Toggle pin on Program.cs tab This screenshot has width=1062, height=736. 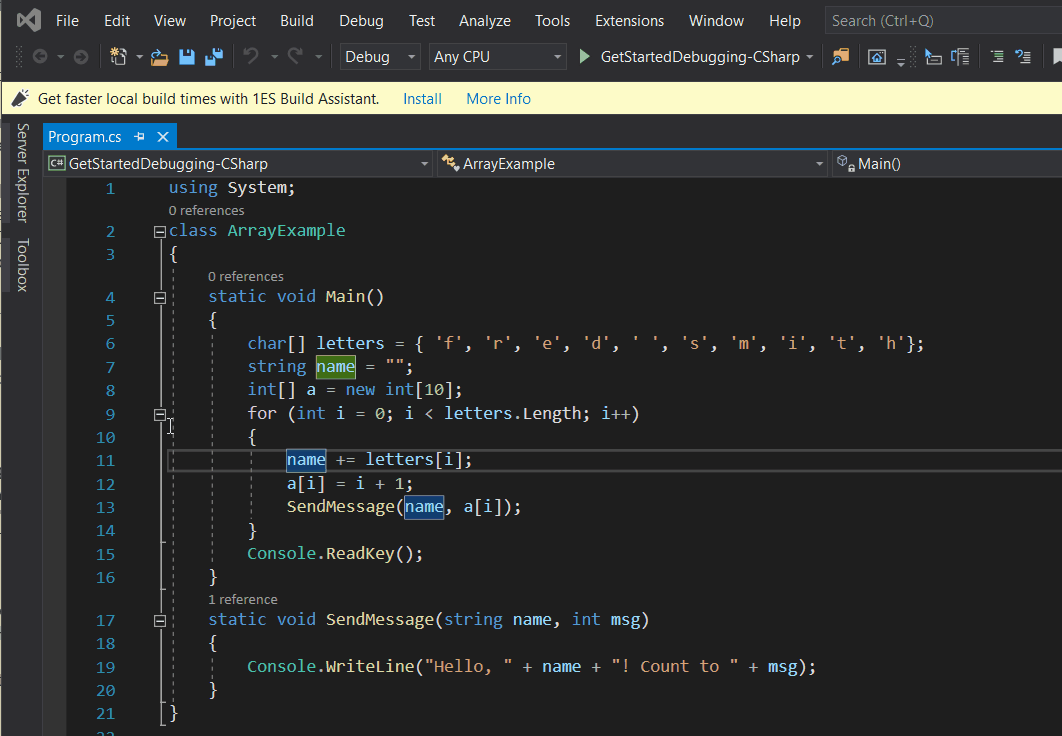140,137
